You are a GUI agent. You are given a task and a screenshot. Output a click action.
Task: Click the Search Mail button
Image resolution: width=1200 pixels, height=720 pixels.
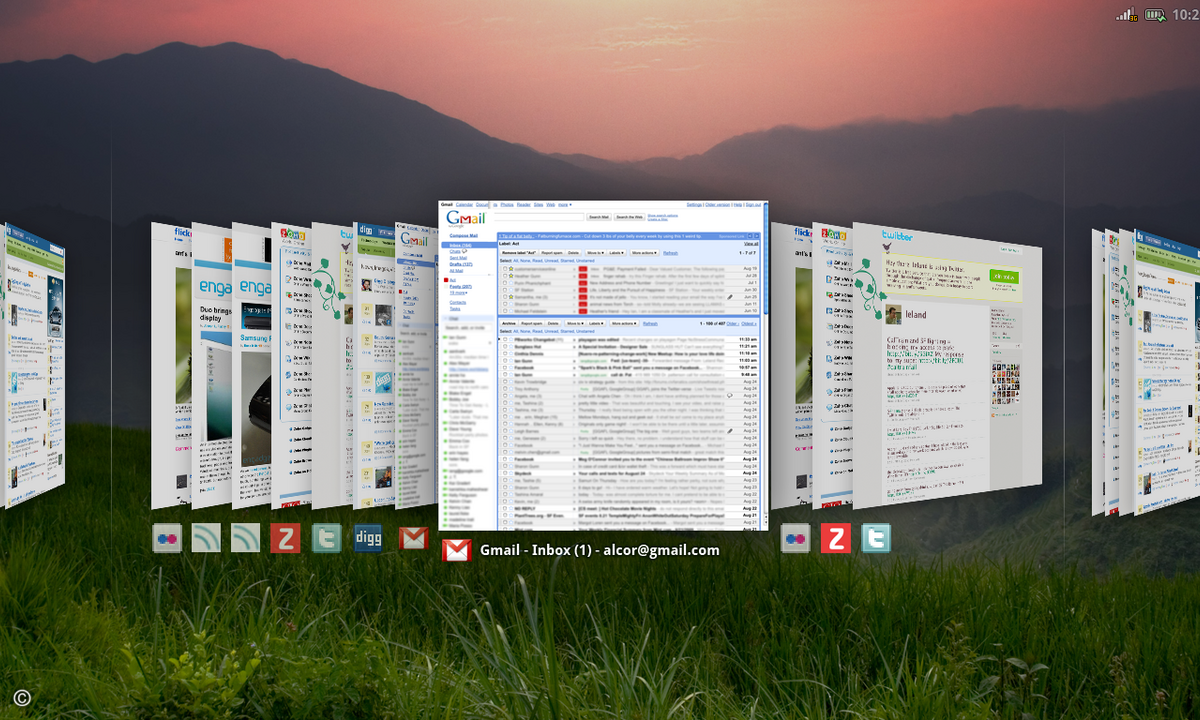pyautogui.click(x=599, y=217)
